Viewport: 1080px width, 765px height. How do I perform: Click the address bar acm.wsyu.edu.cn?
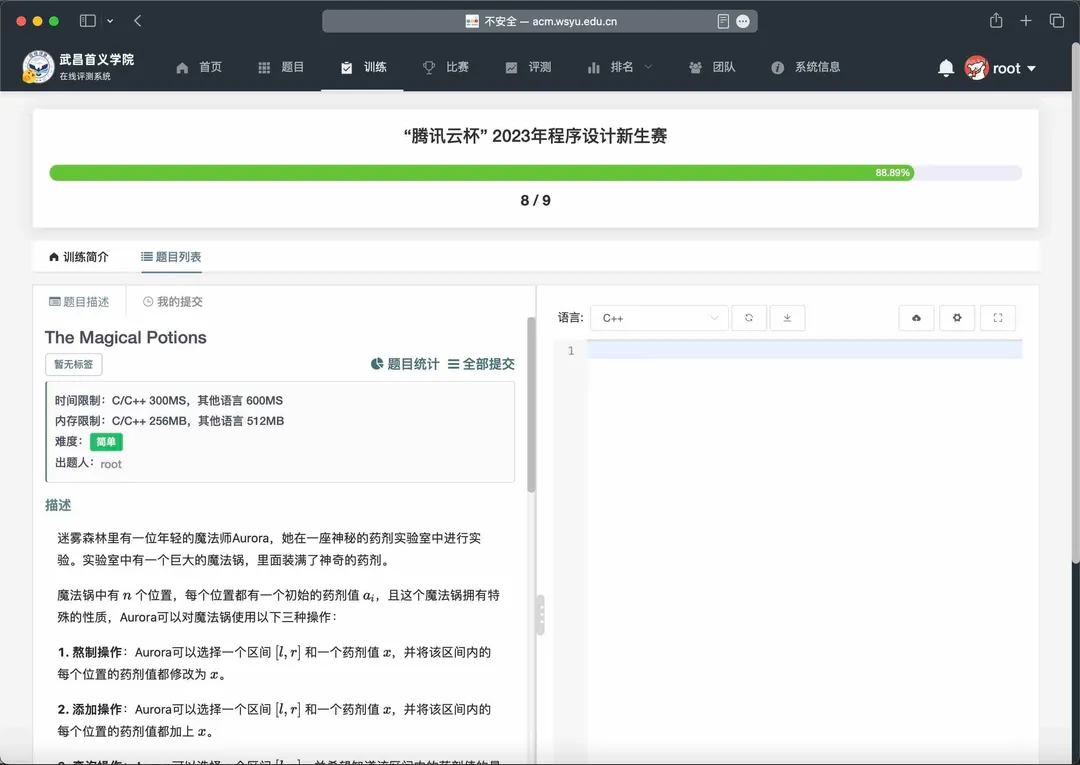pyautogui.click(x=540, y=21)
